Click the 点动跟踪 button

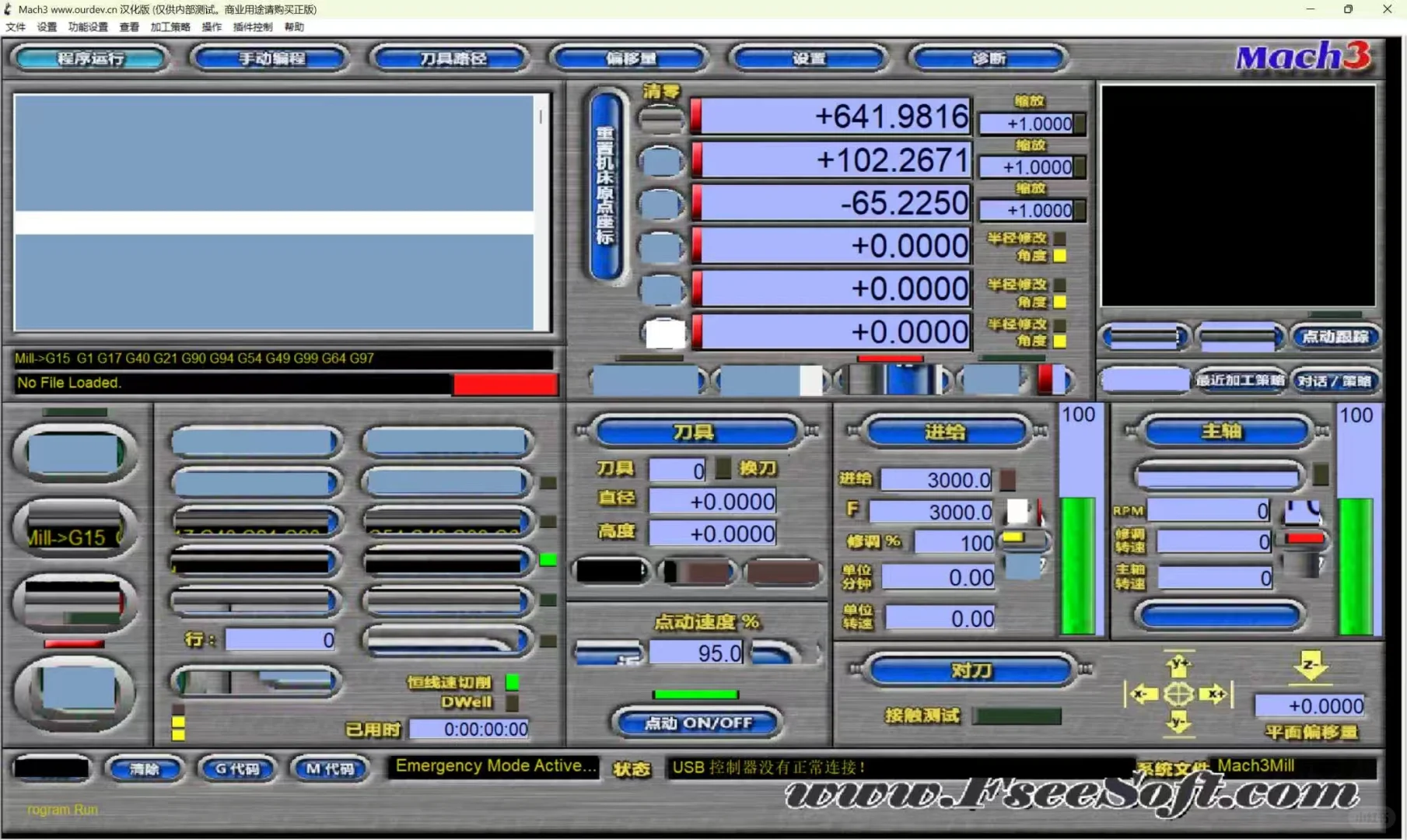1335,337
